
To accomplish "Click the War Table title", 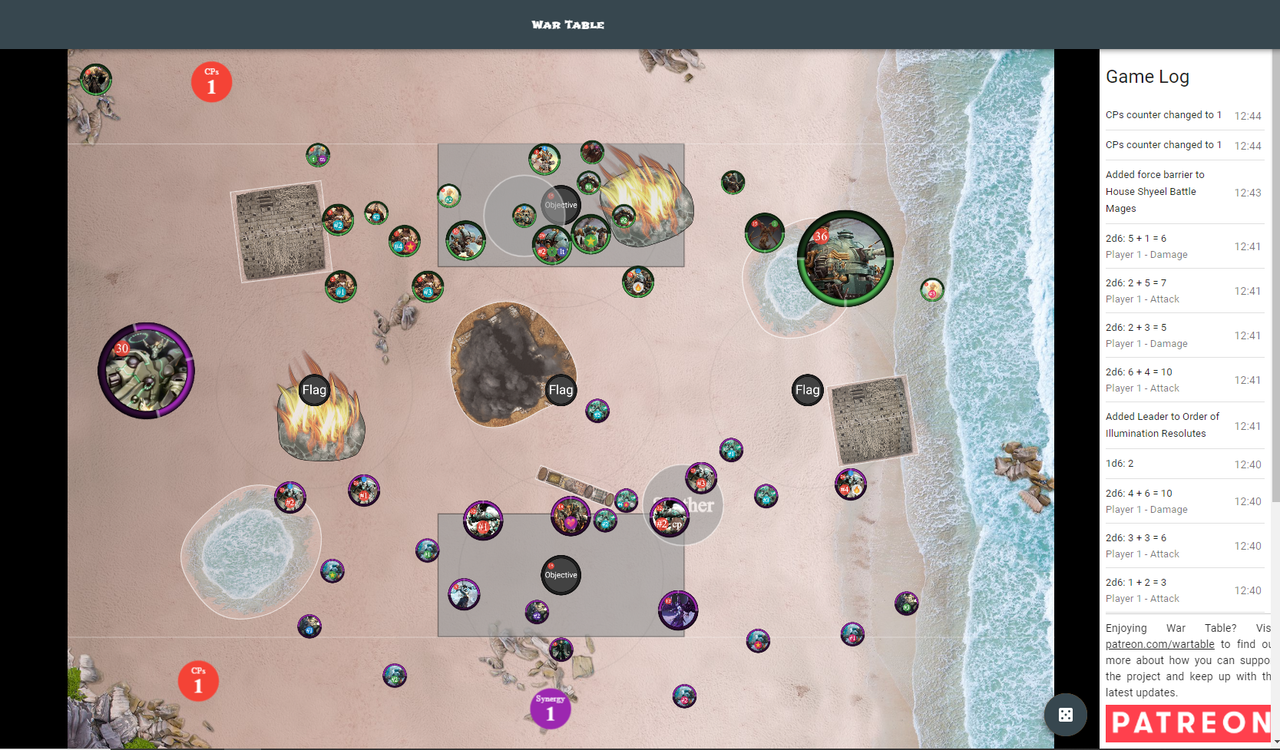I will pos(568,24).
